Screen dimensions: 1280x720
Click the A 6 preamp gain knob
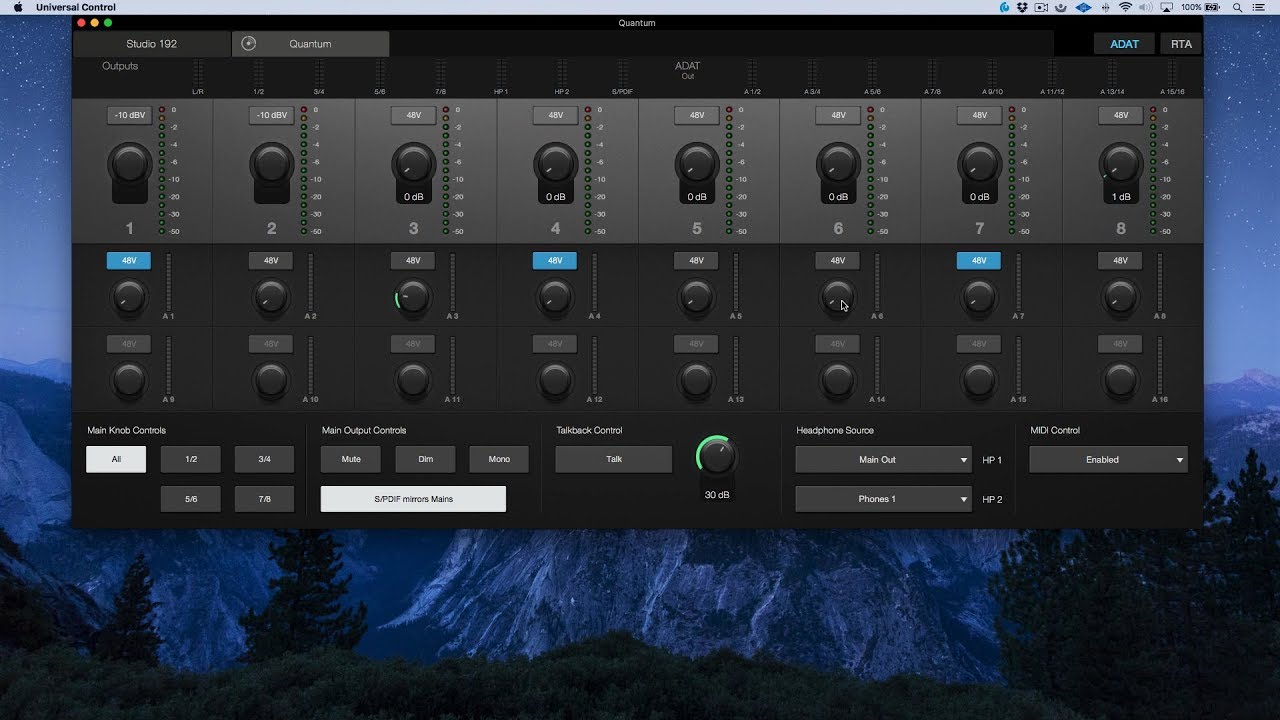point(837,297)
